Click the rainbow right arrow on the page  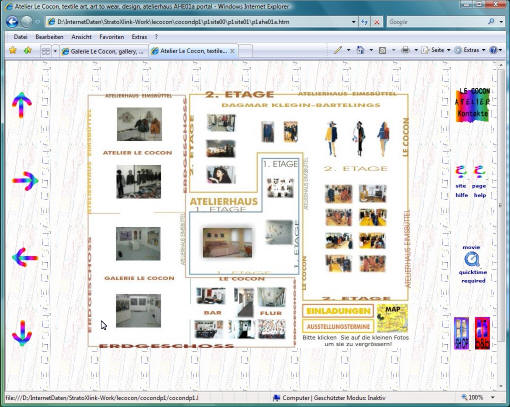(25, 181)
